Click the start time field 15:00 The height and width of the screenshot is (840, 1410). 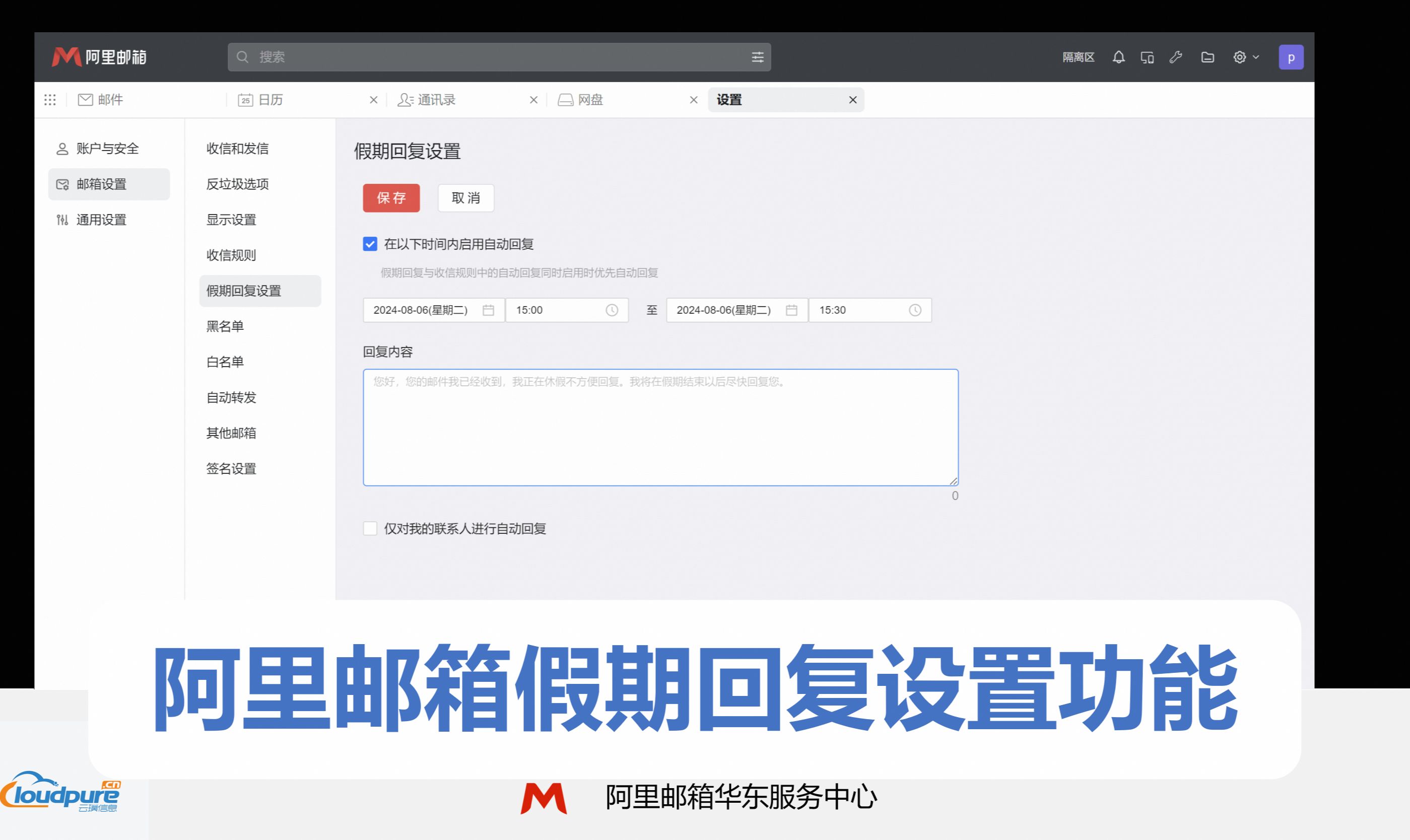tap(567, 310)
